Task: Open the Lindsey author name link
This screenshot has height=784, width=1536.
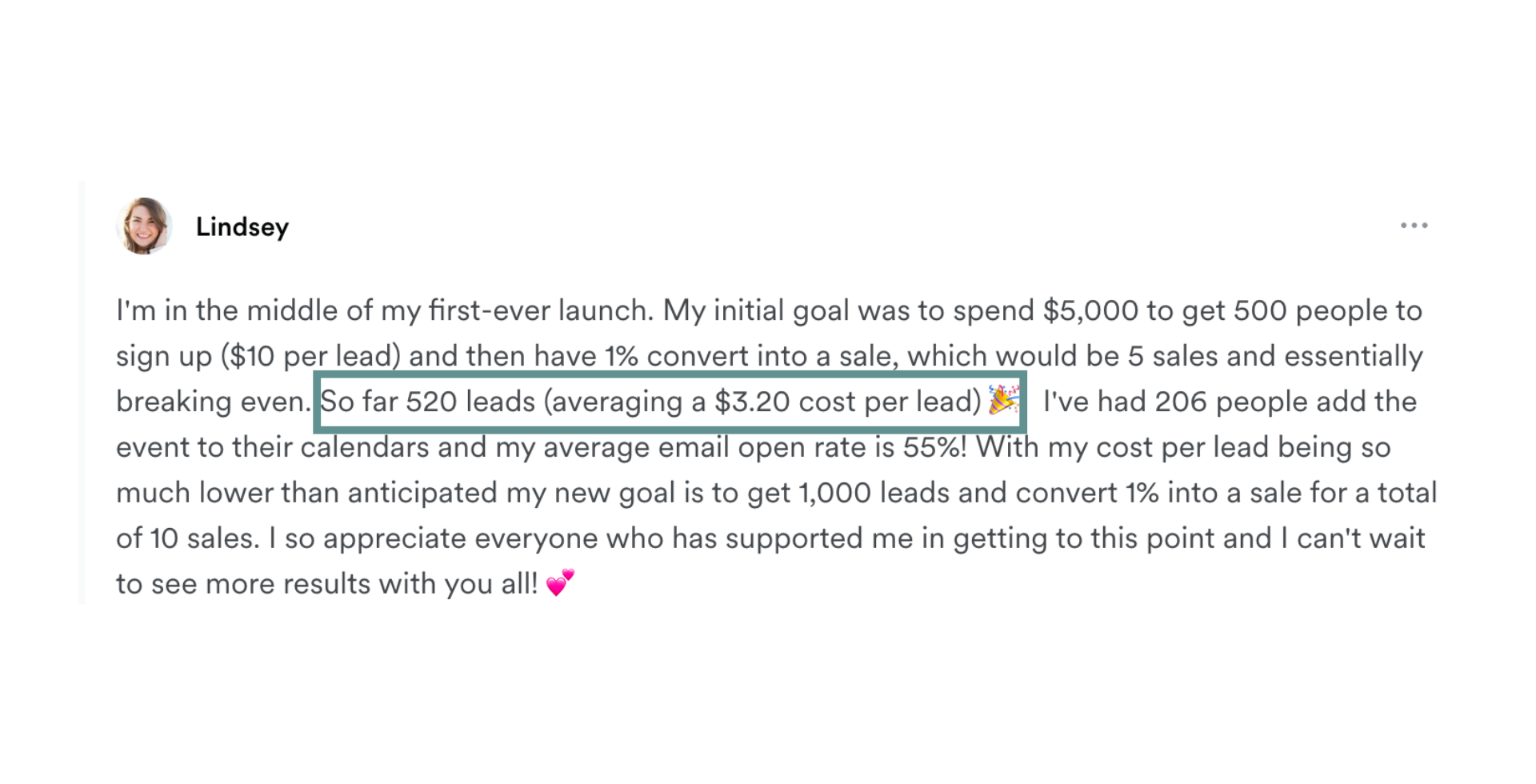Action: tap(242, 227)
